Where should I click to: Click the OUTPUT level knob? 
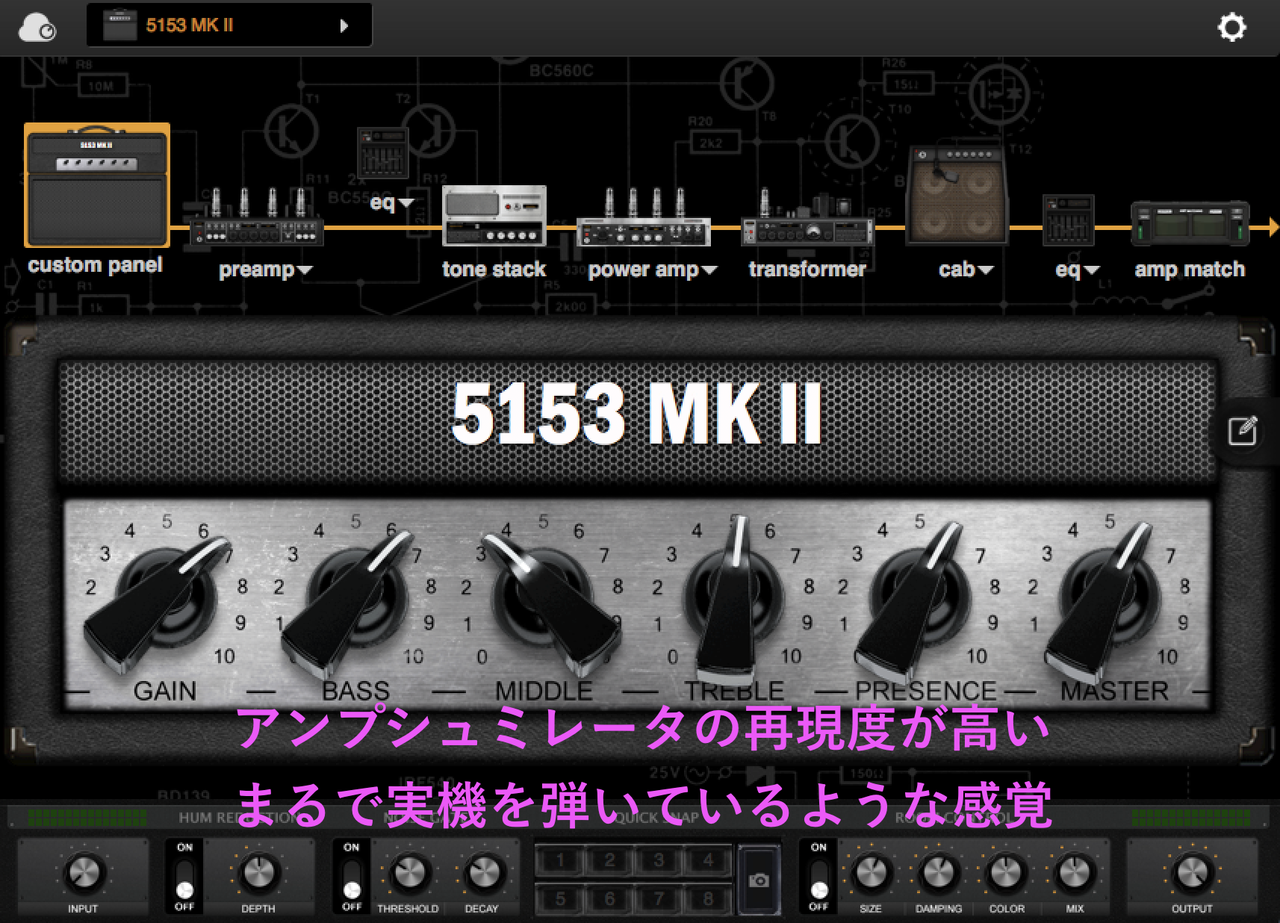(1192, 873)
